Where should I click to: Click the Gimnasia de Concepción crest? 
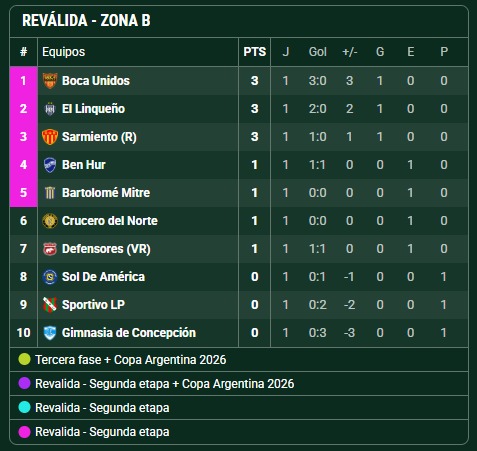point(50,333)
